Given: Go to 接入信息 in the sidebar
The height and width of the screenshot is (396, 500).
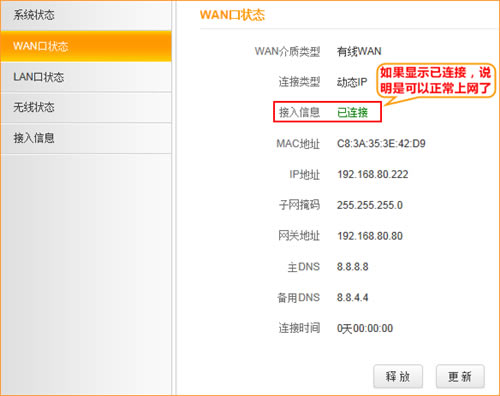Looking at the screenshot, I should [86, 138].
